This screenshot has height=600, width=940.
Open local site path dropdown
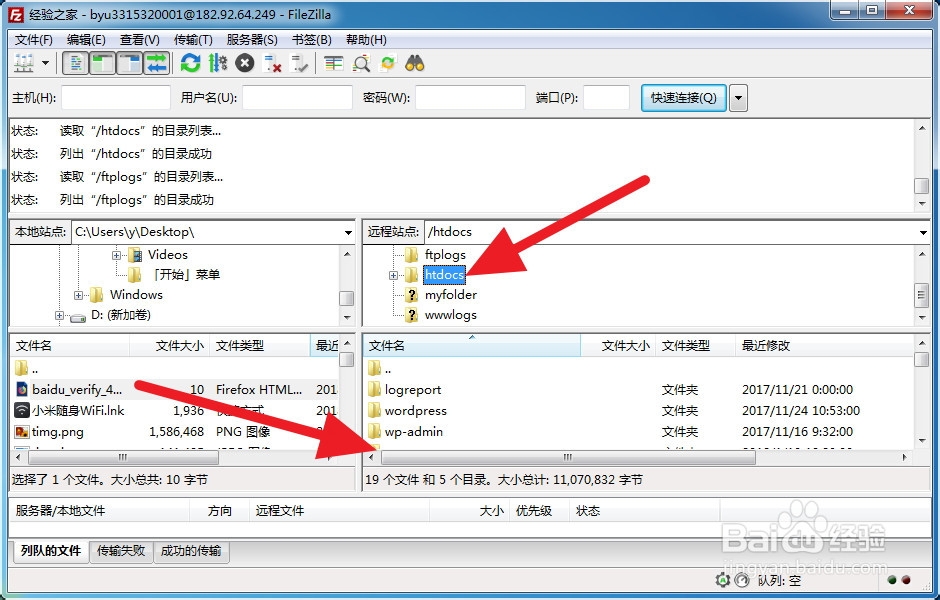tap(348, 233)
